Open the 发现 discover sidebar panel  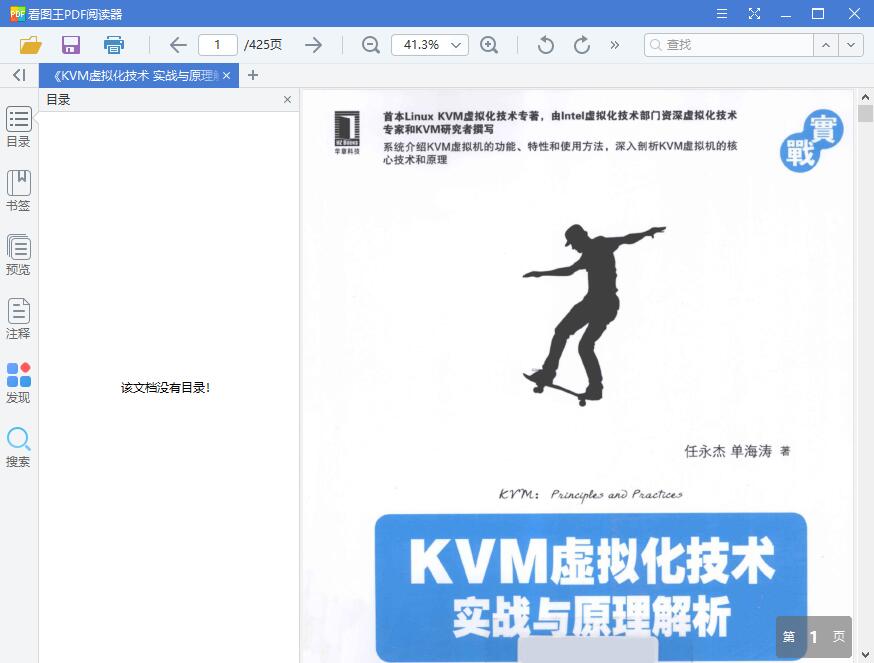coord(18,383)
